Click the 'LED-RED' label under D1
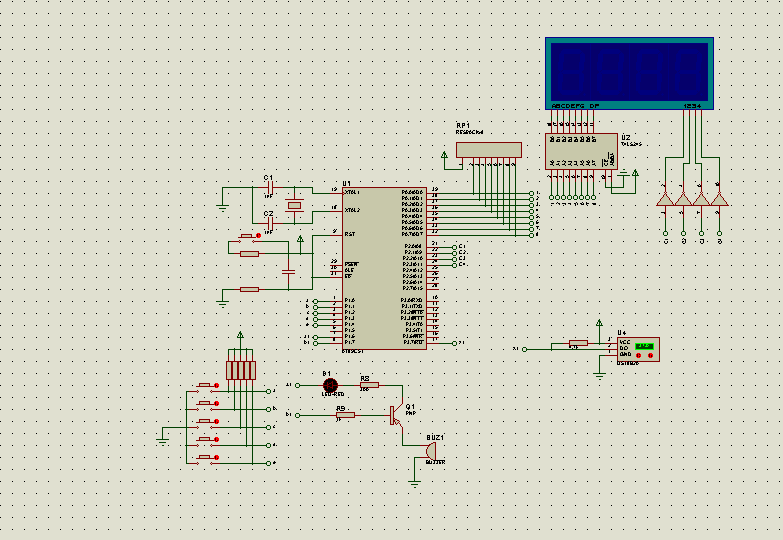This screenshot has width=783, height=540. tap(333, 395)
